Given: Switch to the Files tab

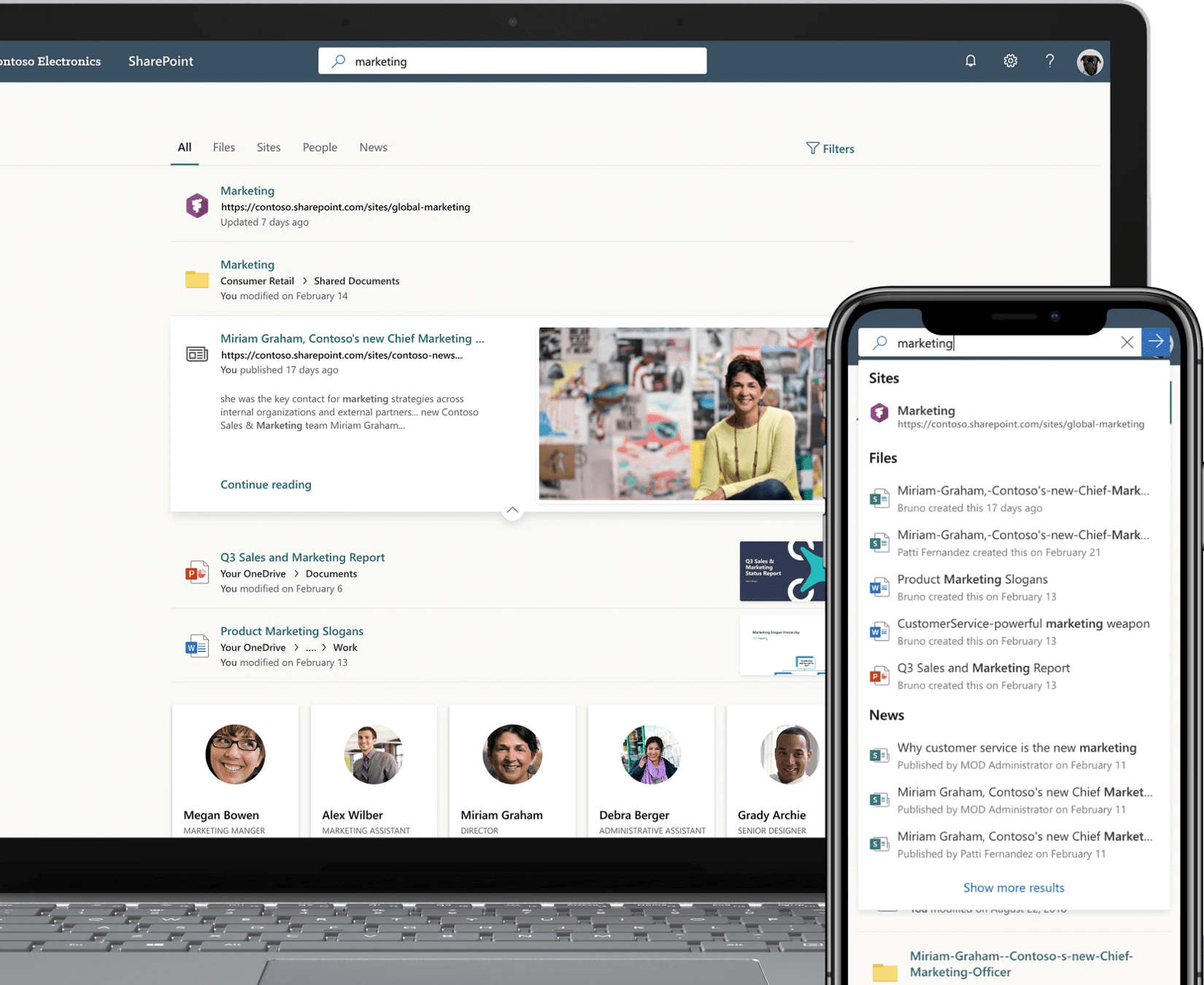Looking at the screenshot, I should coord(224,147).
